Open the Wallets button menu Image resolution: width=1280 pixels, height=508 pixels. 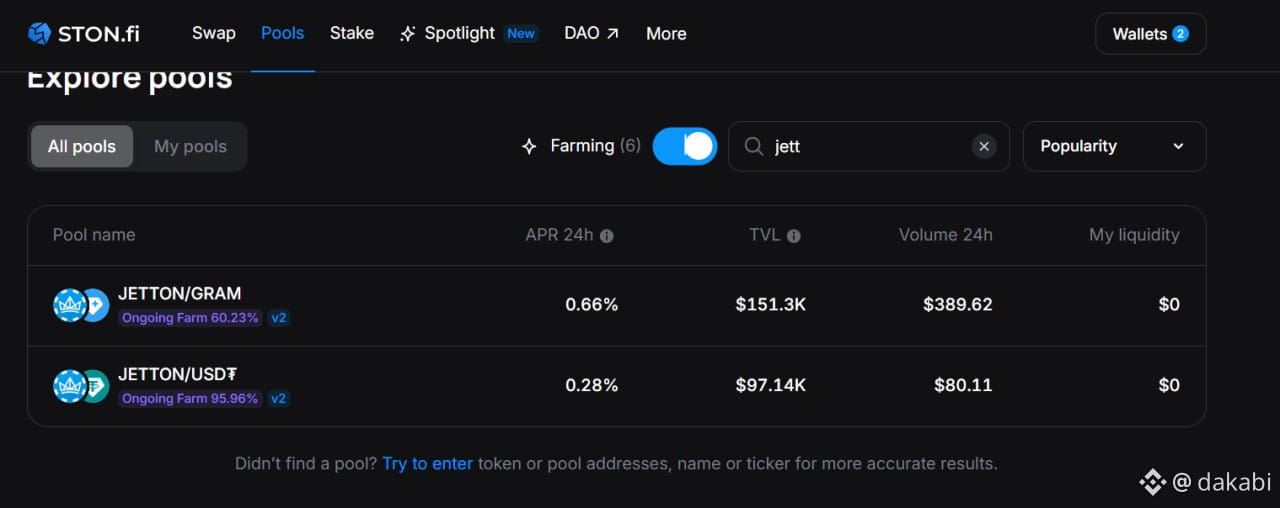(x=1151, y=34)
